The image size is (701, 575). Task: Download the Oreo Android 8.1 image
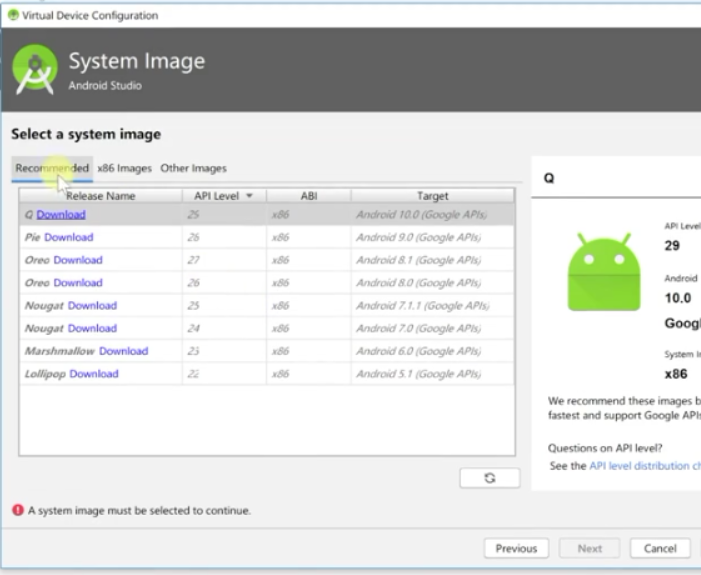78,260
